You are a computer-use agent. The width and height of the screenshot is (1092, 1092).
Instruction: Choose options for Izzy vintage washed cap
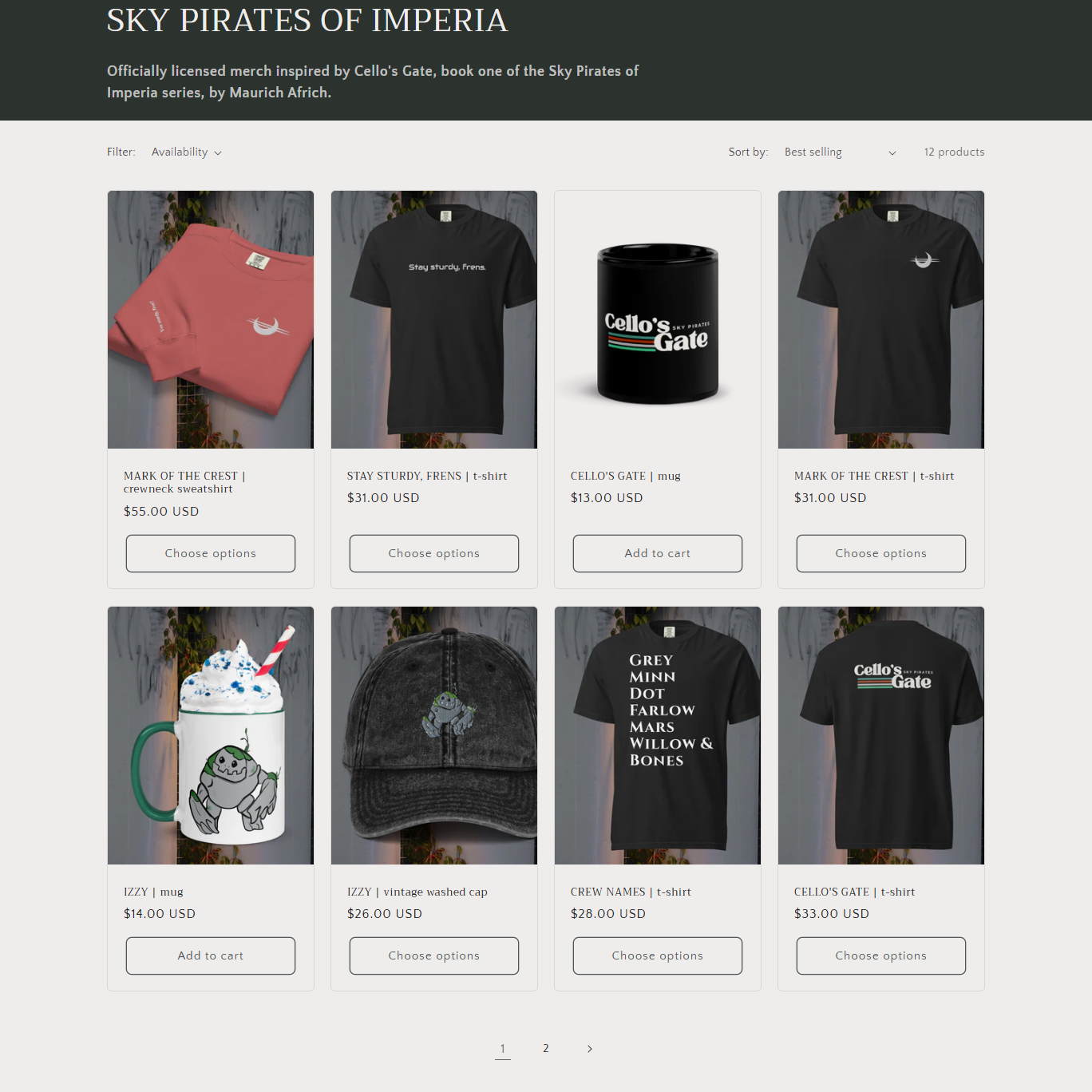click(x=434, y=955)
